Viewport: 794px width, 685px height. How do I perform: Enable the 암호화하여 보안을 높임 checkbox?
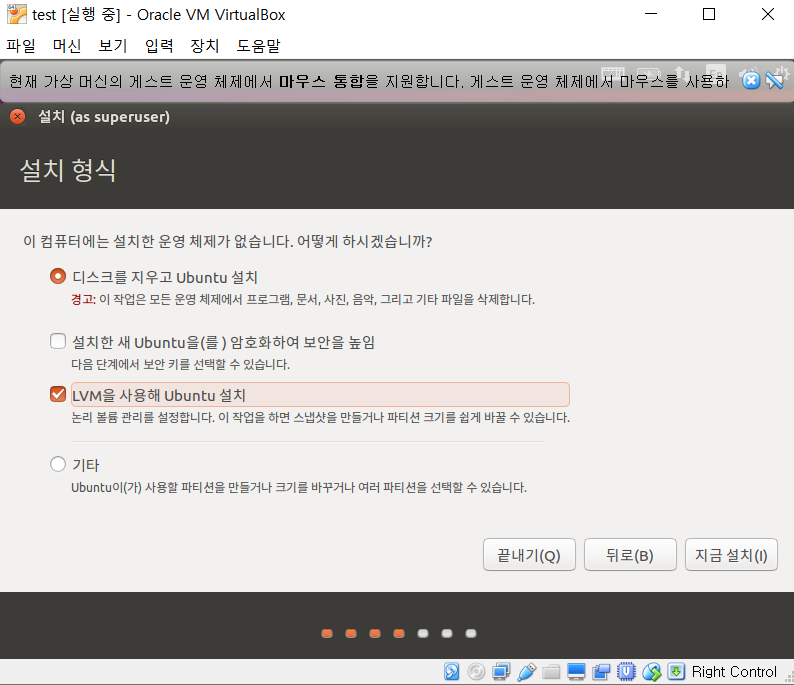58,341
